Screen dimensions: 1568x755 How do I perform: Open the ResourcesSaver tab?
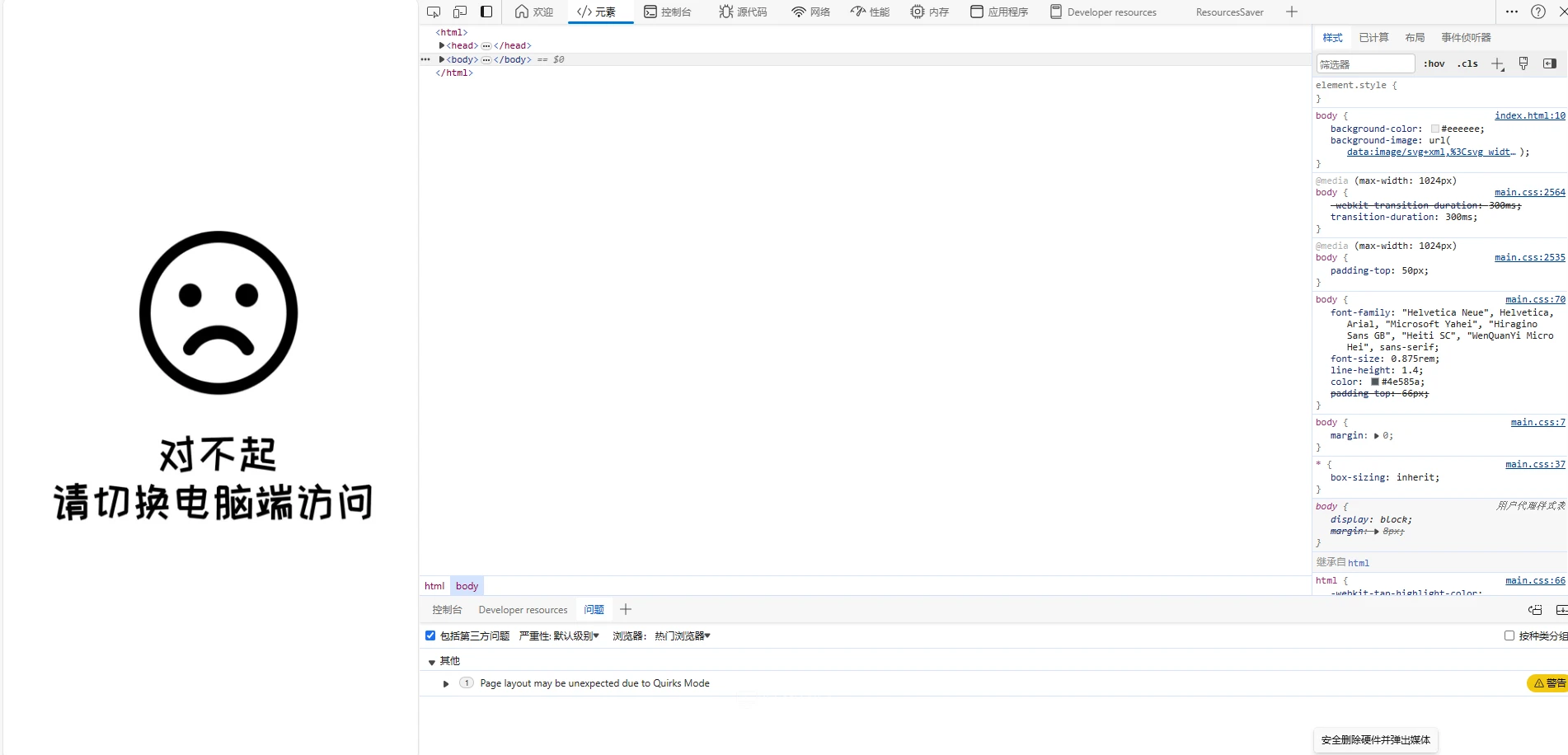point(1229,12)
